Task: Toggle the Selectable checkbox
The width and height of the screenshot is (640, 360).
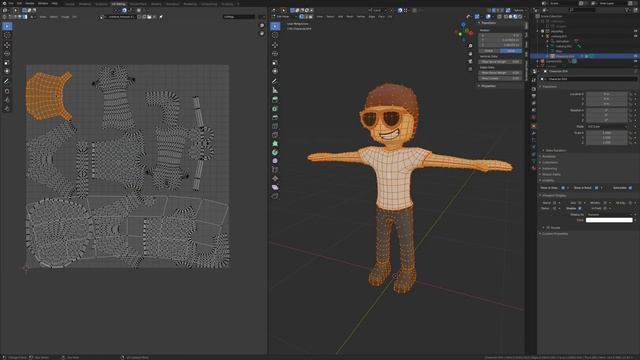Action: point(630,188)
